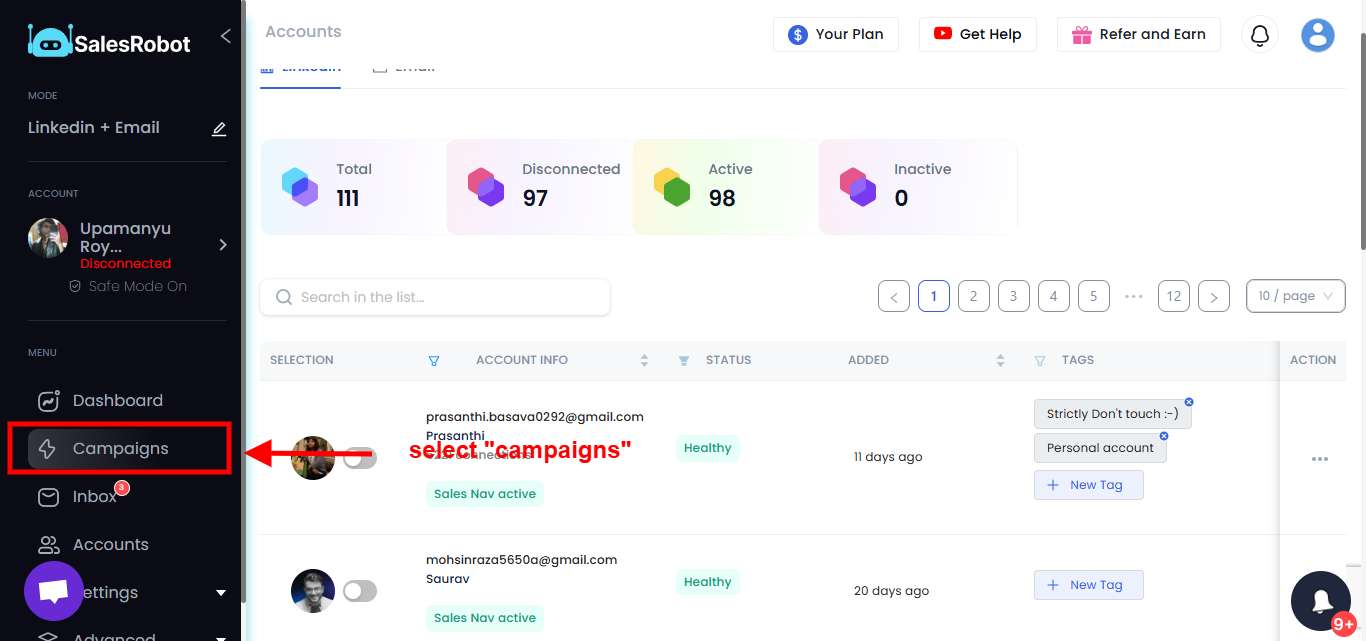
Task: Jump to last page 12
Action: point(1174,296)
